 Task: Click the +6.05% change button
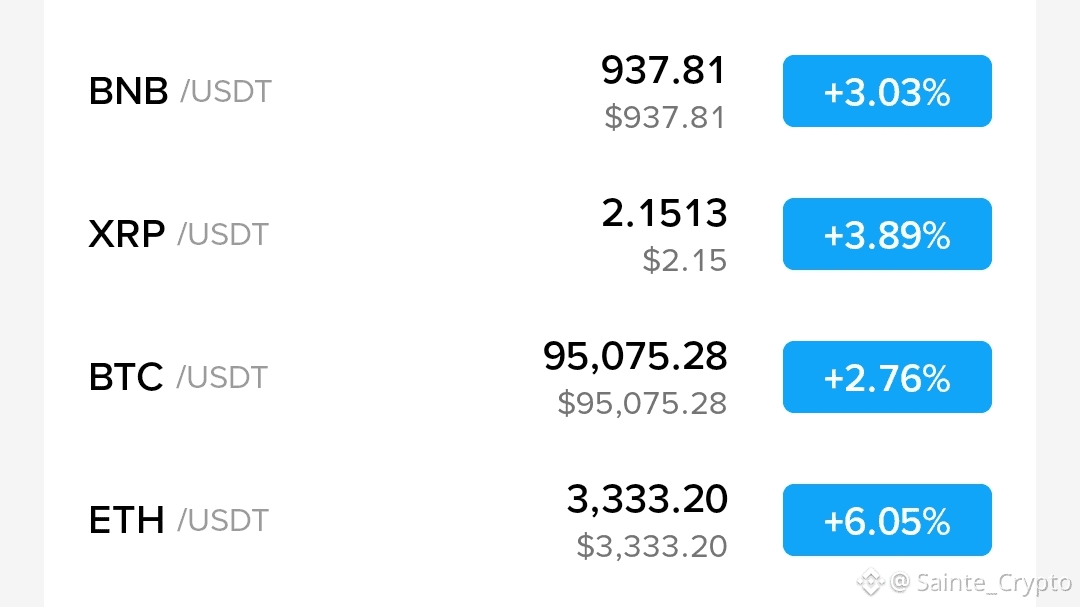pos(887,520)
